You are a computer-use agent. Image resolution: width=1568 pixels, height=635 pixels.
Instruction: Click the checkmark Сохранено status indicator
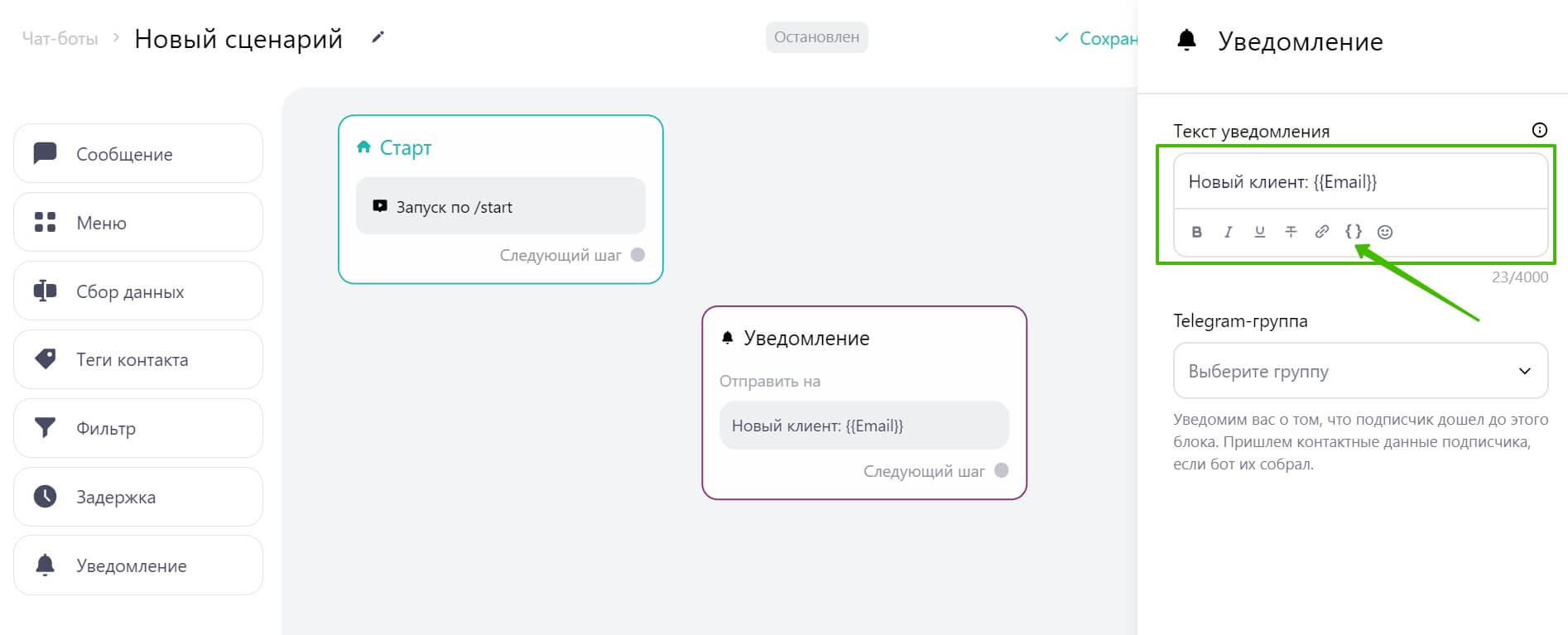click(1095, 38)
